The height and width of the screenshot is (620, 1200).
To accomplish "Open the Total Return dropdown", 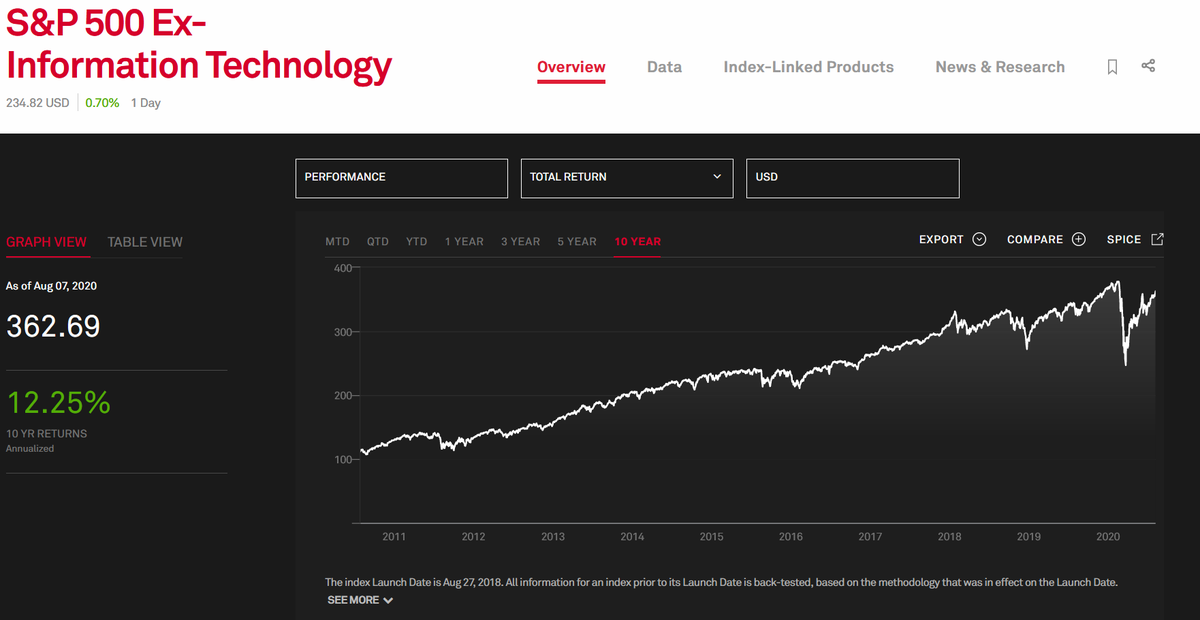I will [x=627, y=177].
